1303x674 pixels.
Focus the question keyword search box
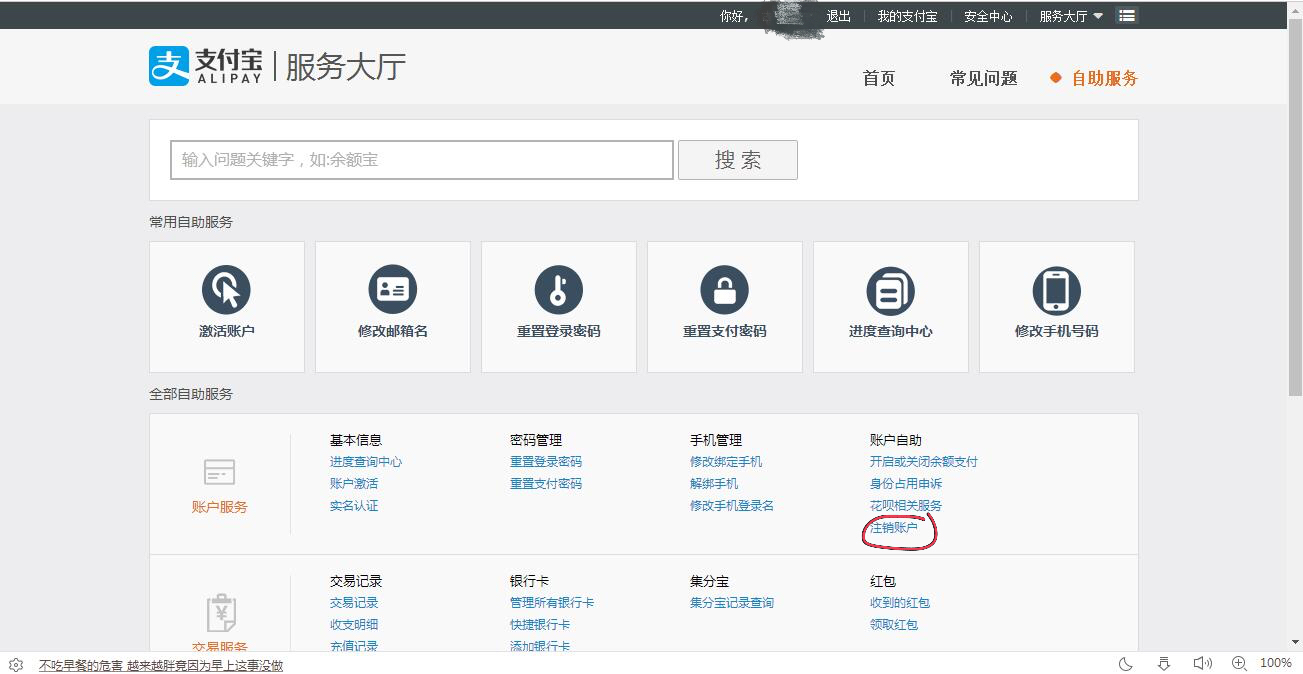[422, 160]
